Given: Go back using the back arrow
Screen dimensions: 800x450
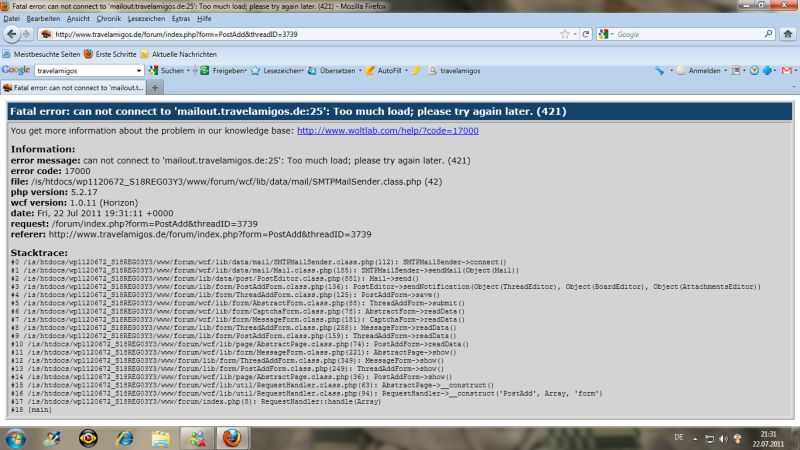Looking at the screenshot, I should tap(11, 34).
